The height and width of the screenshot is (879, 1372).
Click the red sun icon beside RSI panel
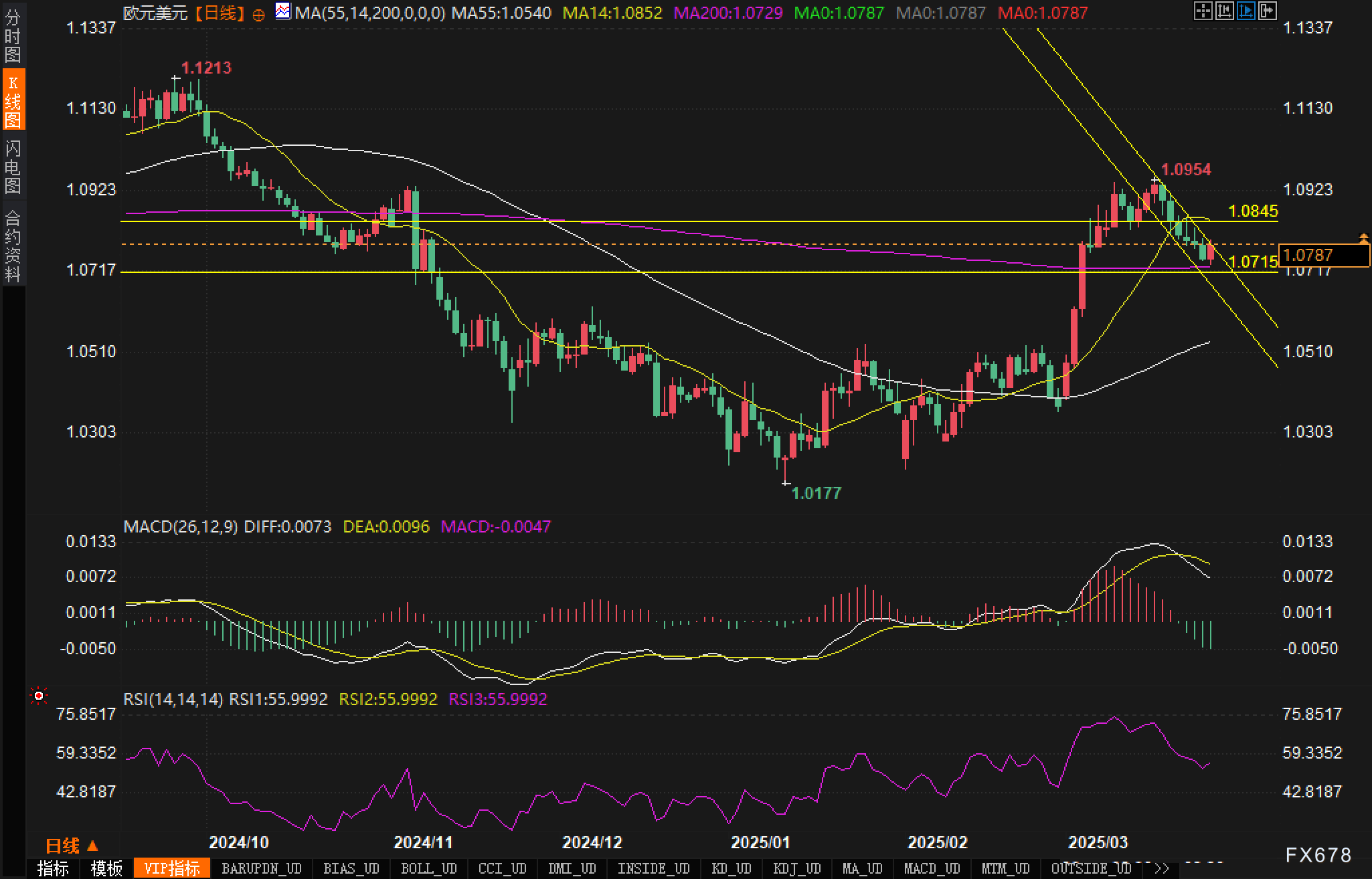pyautogui.click(x=39, y=696)
